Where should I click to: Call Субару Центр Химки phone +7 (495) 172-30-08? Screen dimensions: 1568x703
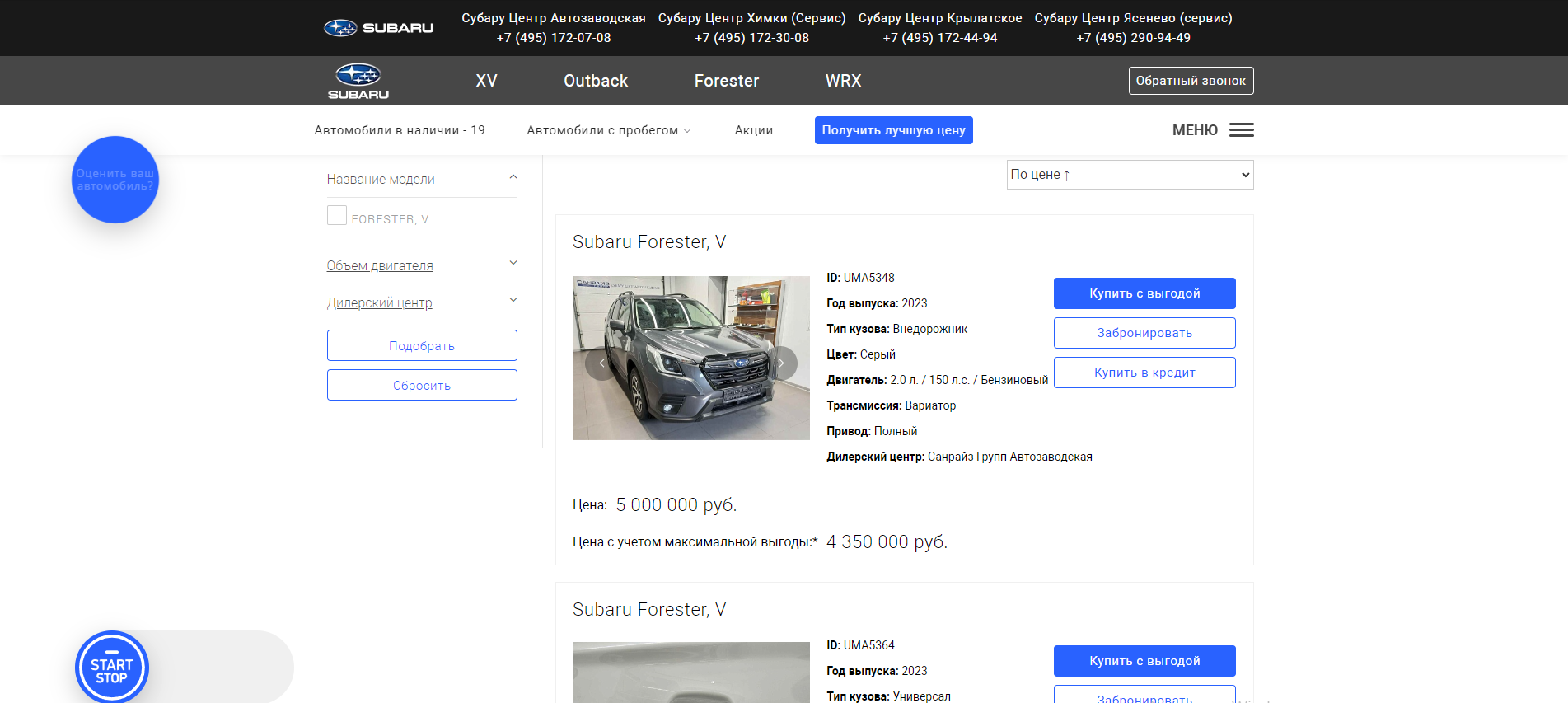pyautogui.click(x=751, y=38)
